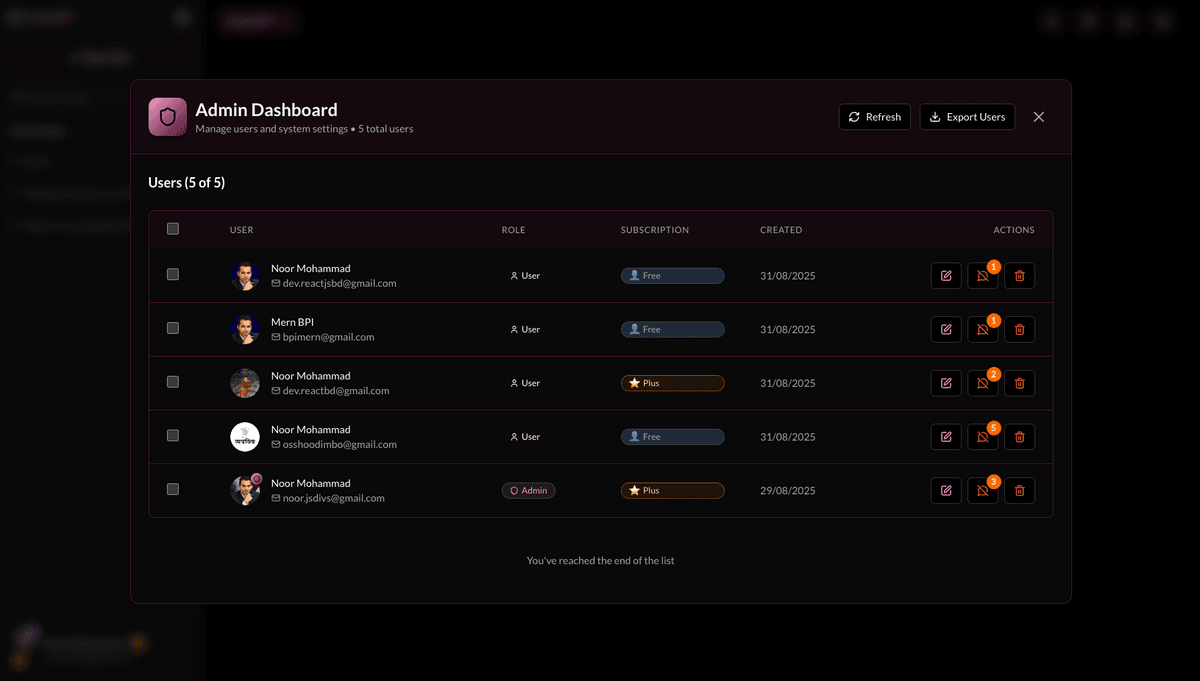Image resolution: width=1200 pixels, height=681 pixels.
Task: Click trash icon for dev.reactbd@gmail.com row
Action: 1019,383
